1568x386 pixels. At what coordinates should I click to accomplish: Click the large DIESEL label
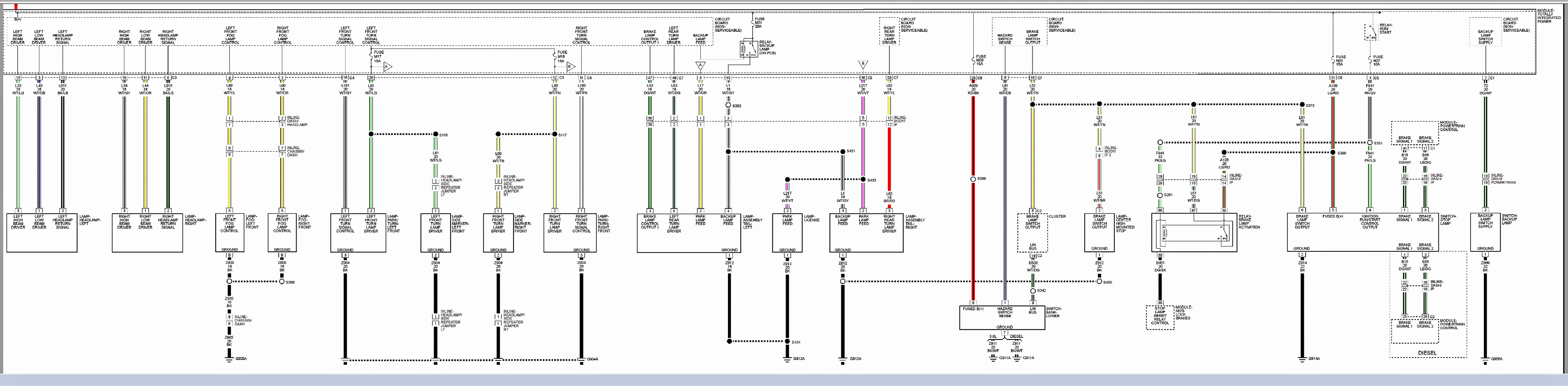1427,353
